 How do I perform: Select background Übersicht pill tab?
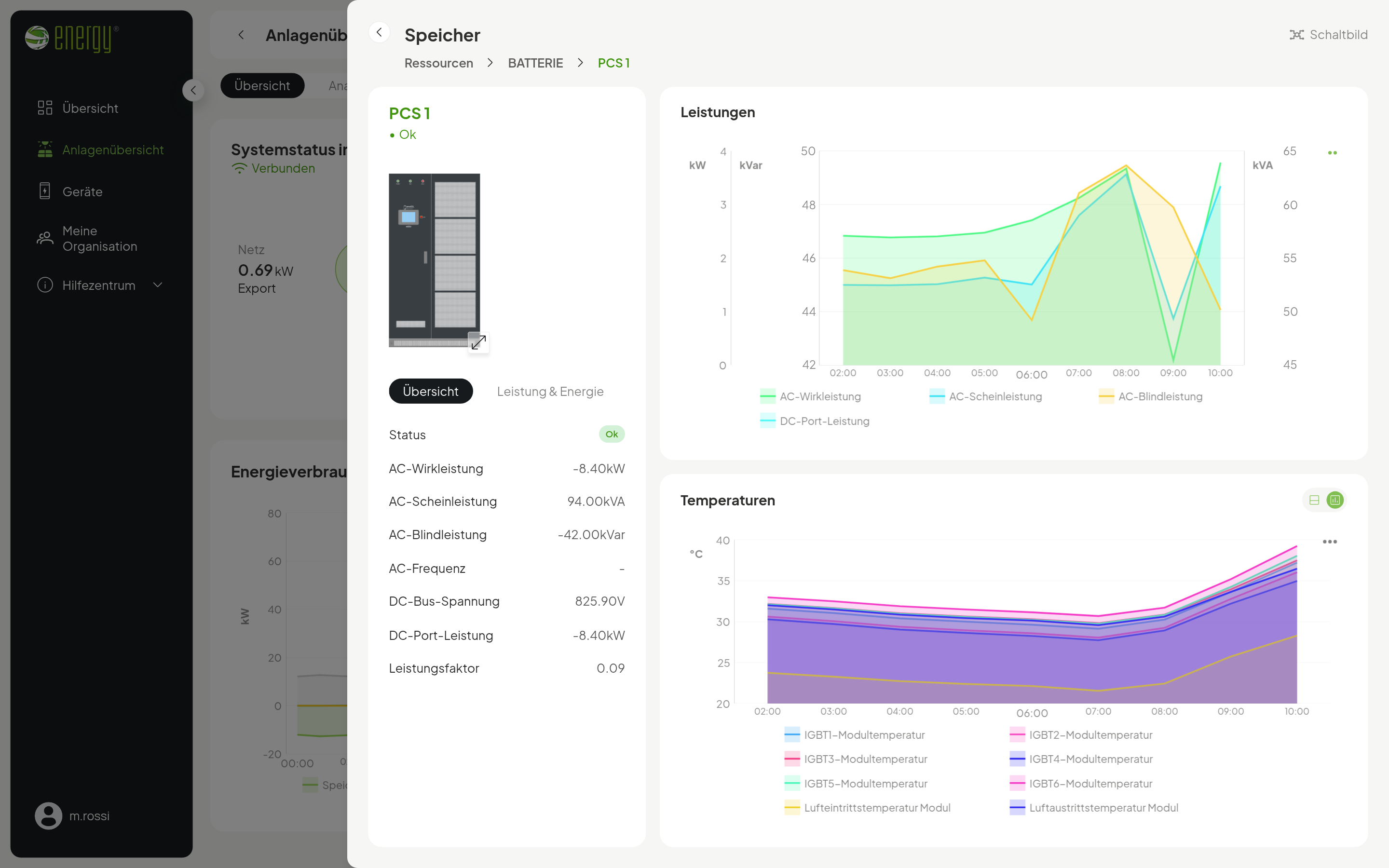262,85
